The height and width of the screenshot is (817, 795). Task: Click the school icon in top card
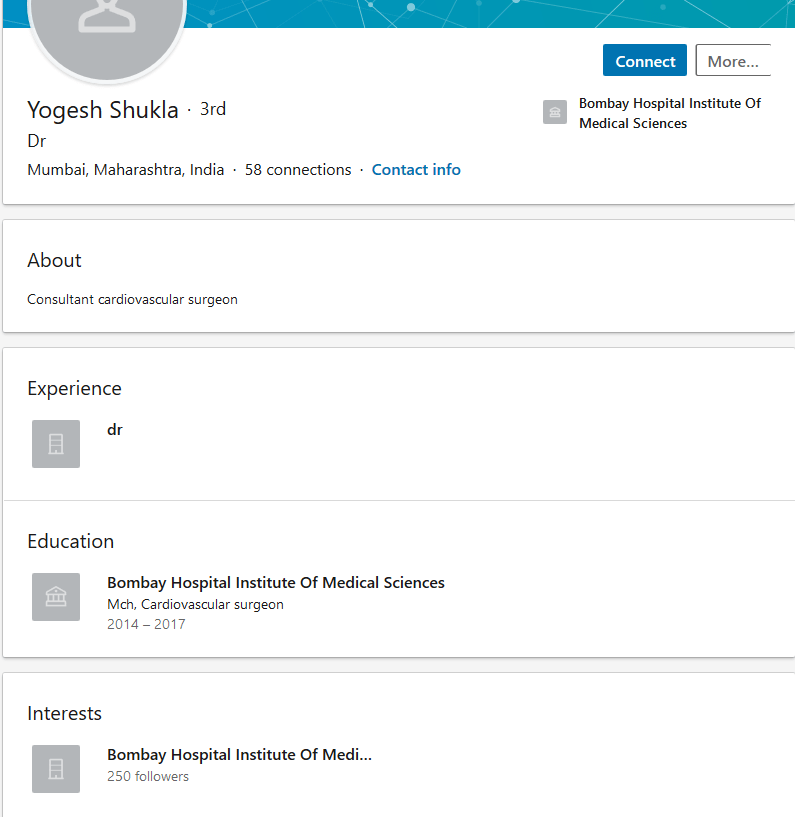(x=555, y=113)
